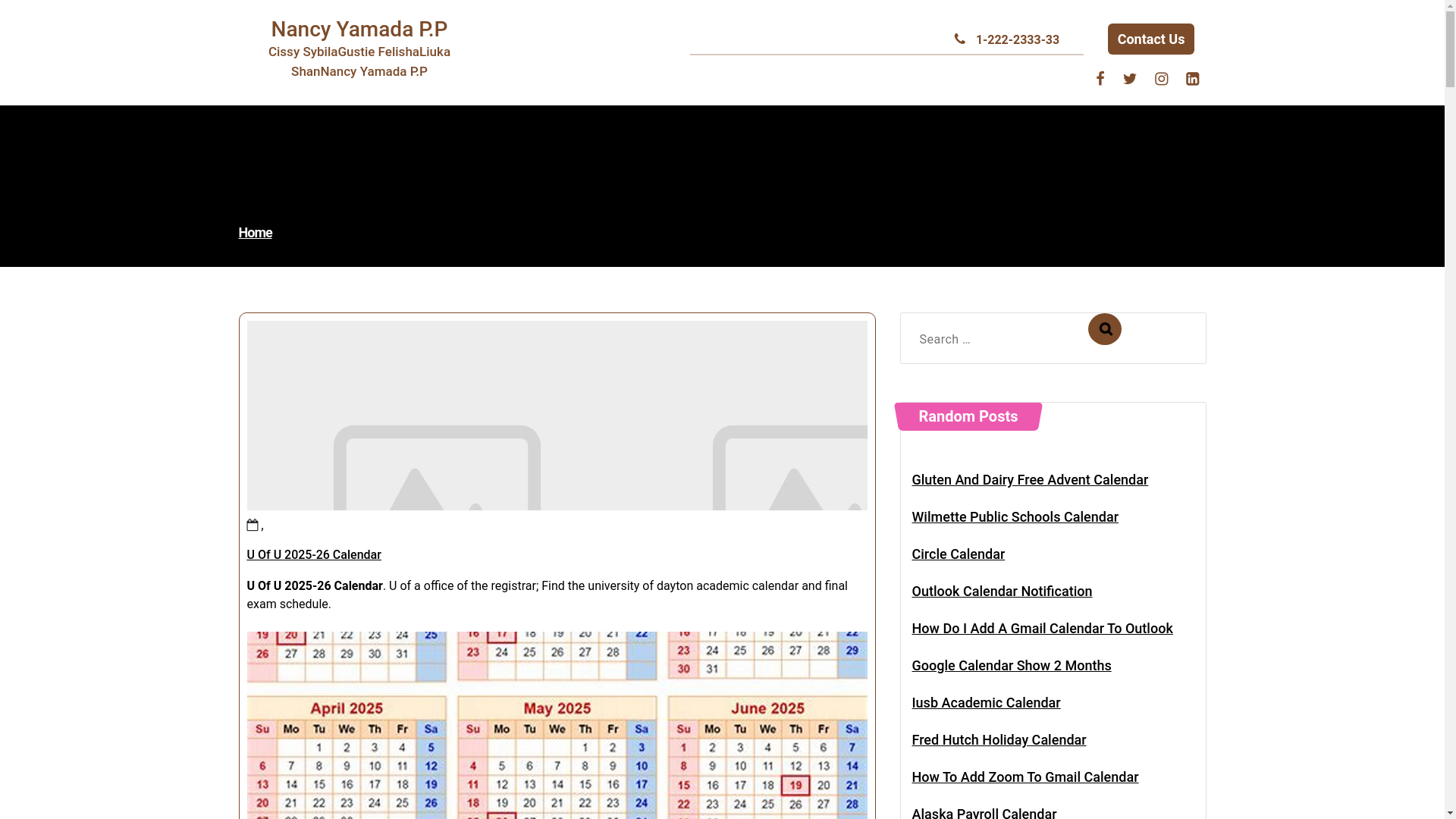Screen dimensions: 1456x819
Task: Open Iusb Academic Calendar link
Action: point(986,703)
